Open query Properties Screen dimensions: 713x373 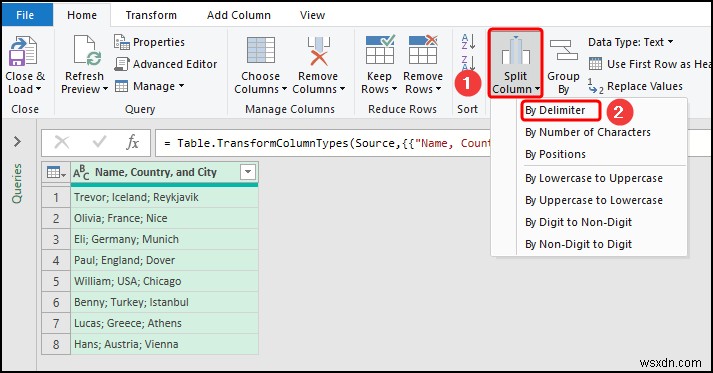(150, 42)
